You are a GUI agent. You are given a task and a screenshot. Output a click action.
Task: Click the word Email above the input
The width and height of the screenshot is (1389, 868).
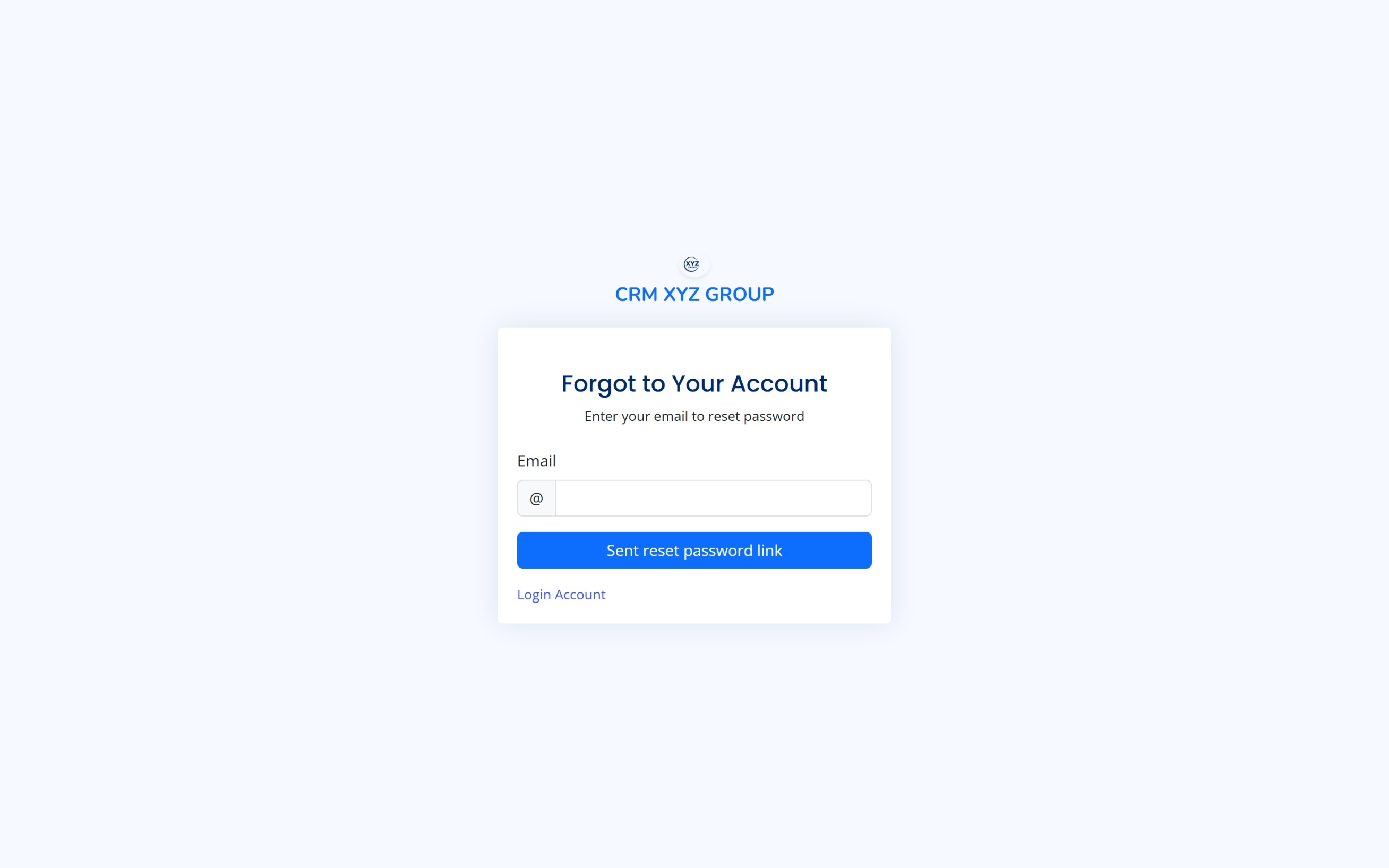536,460
